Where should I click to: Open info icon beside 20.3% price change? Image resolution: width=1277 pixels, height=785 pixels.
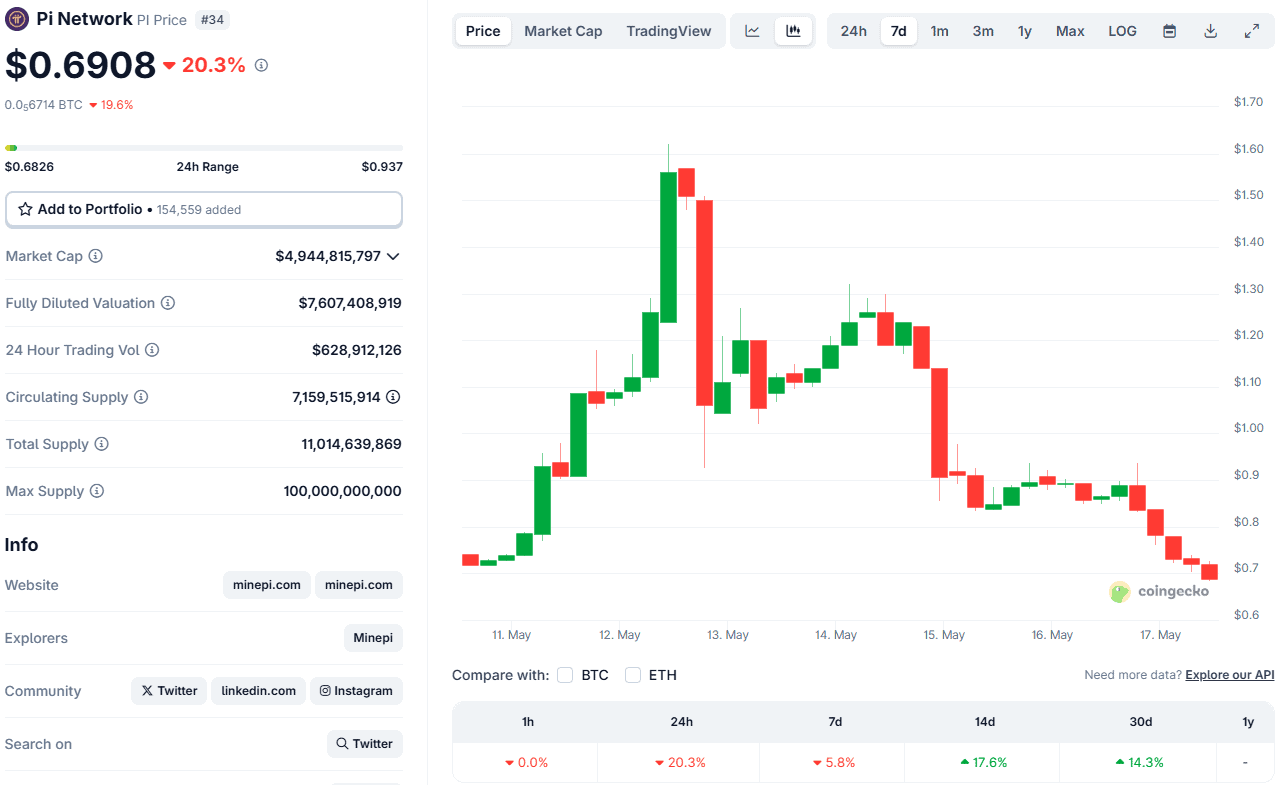261,65
